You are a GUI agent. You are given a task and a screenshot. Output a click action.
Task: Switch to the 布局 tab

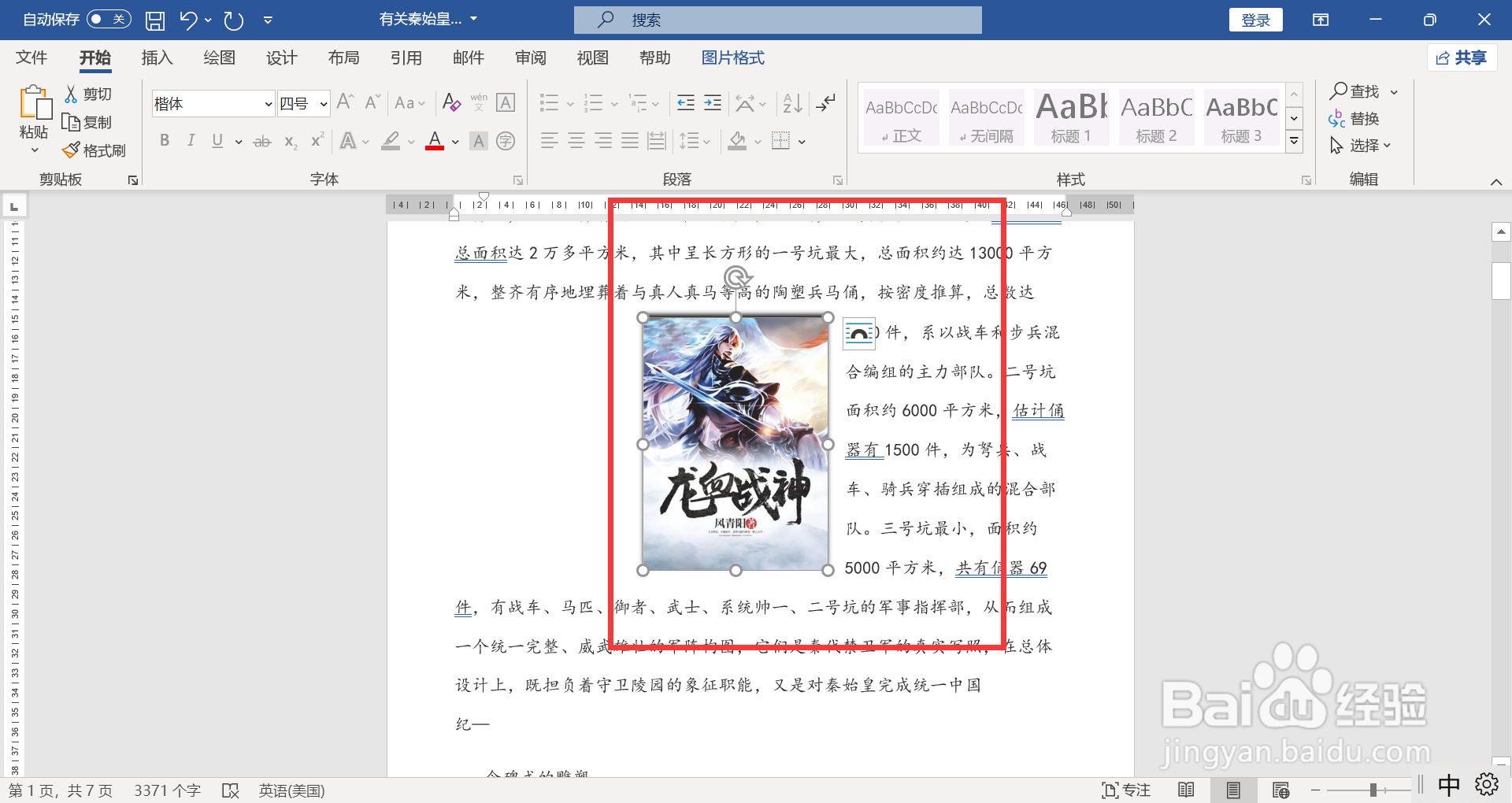(343, 57)
